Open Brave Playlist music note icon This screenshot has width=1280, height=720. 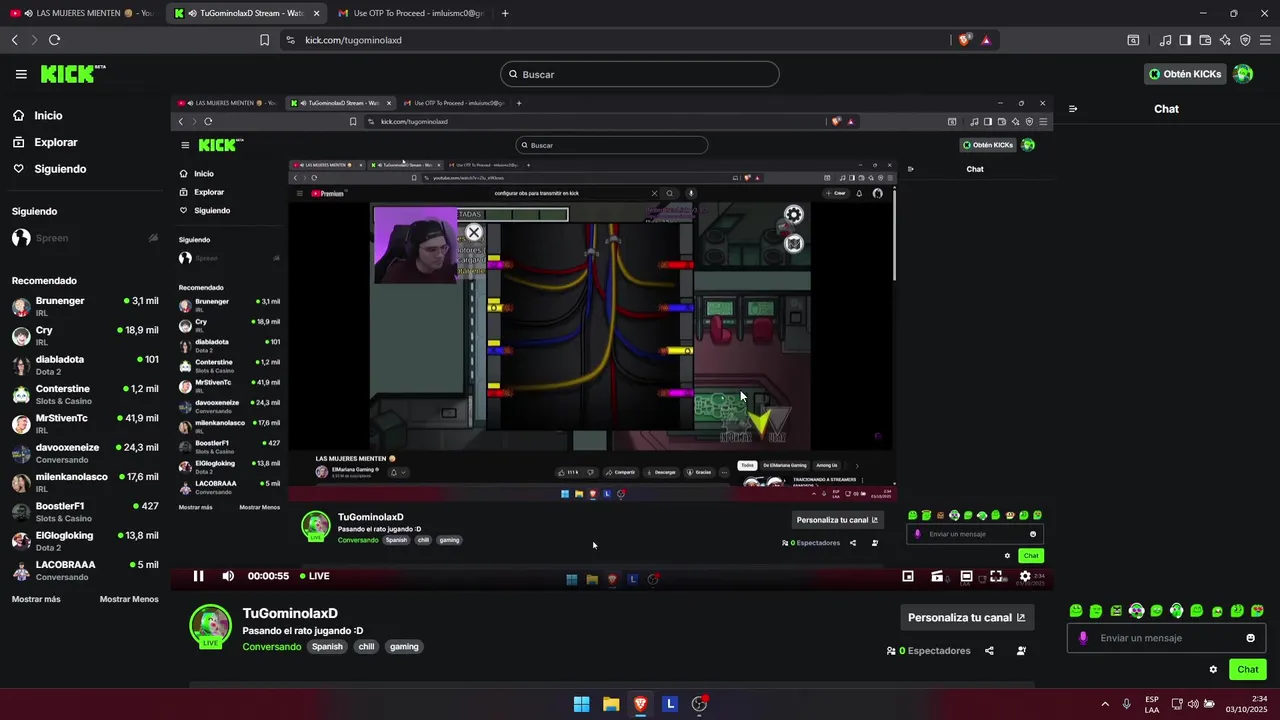(x=1166, y=40)
